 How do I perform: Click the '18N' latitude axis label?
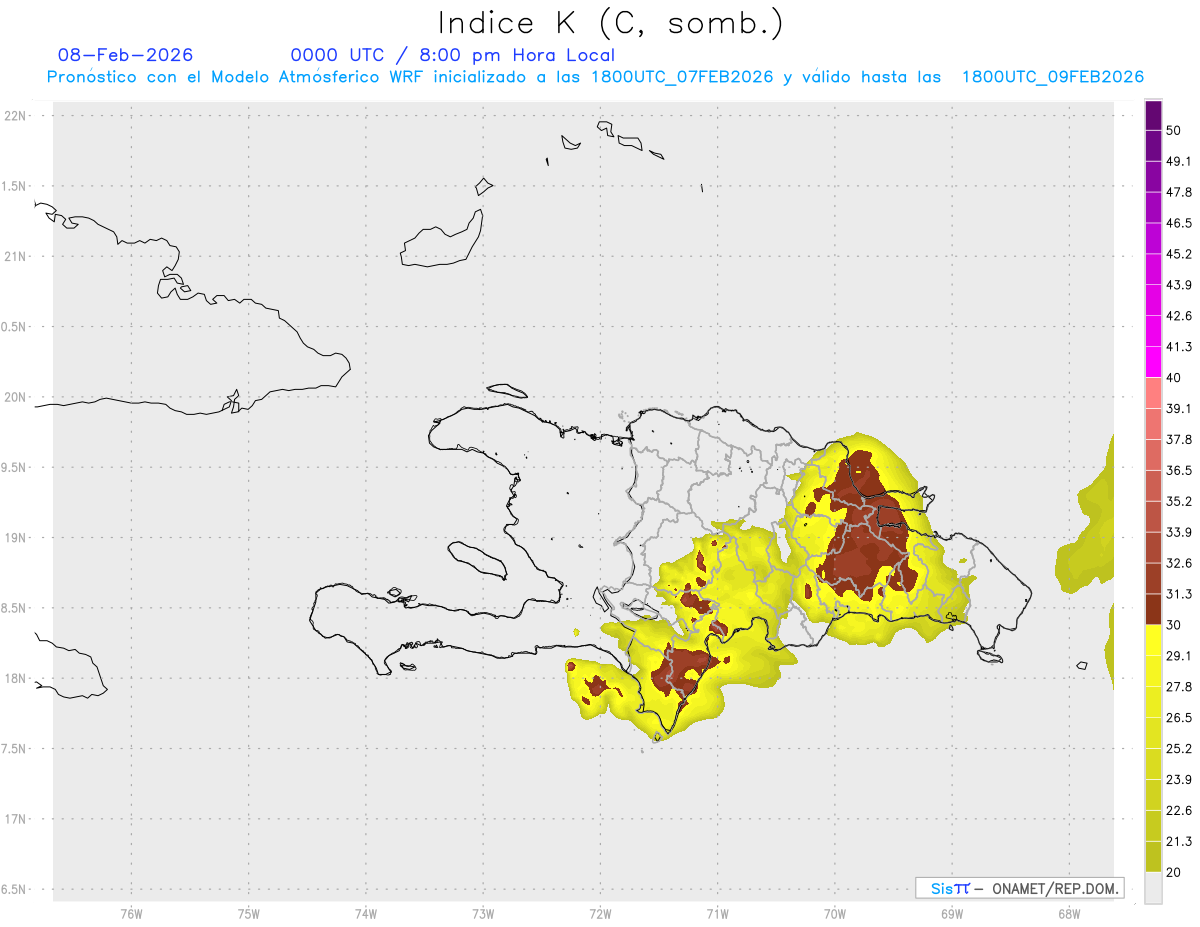pos(15,679)
